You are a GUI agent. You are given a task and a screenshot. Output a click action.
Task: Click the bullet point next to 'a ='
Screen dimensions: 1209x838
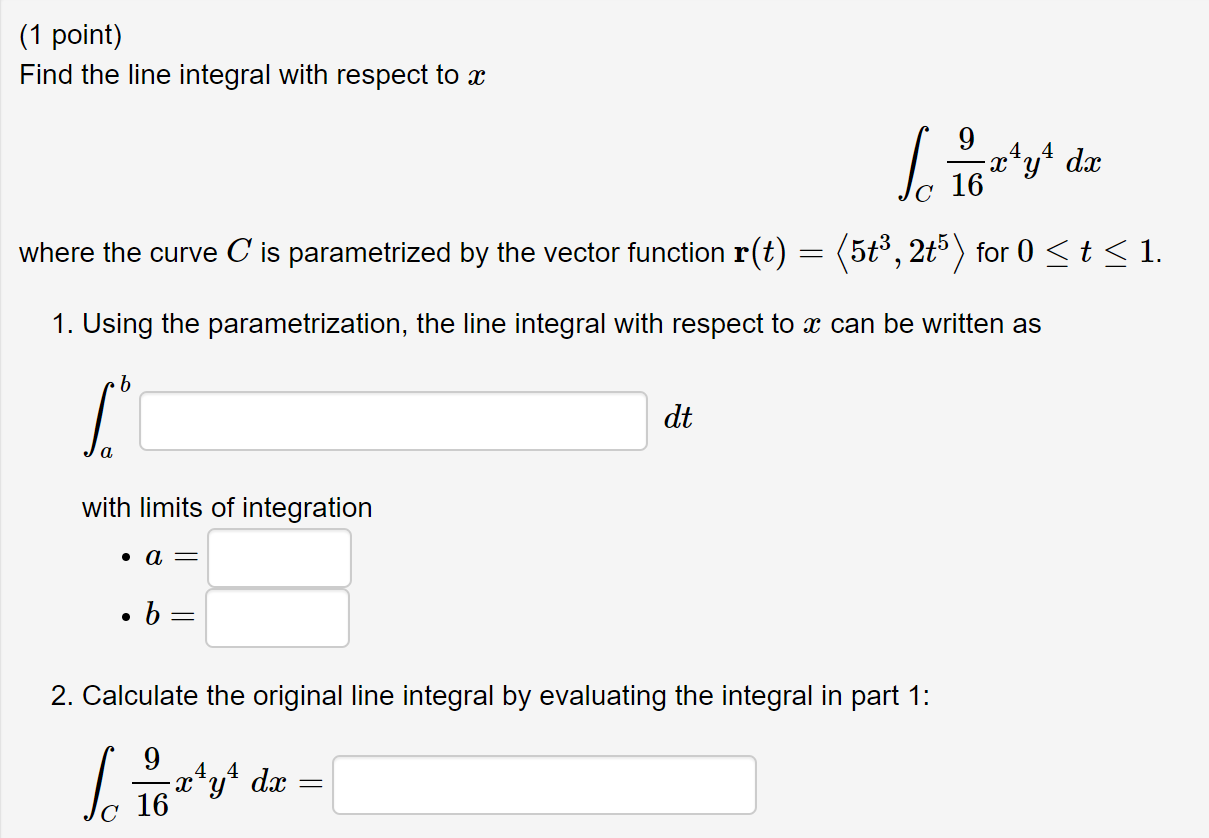point(125,559)
